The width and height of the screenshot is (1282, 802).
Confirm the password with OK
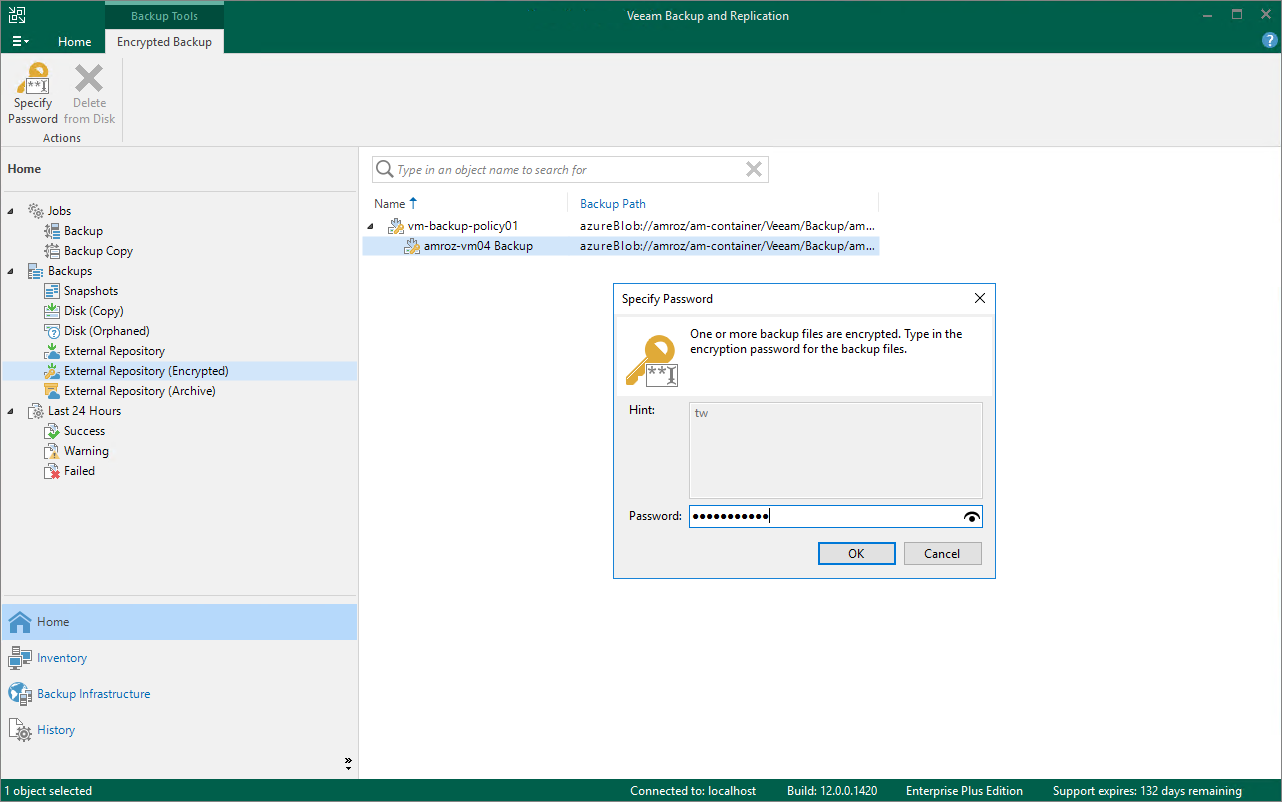point(856,554)
